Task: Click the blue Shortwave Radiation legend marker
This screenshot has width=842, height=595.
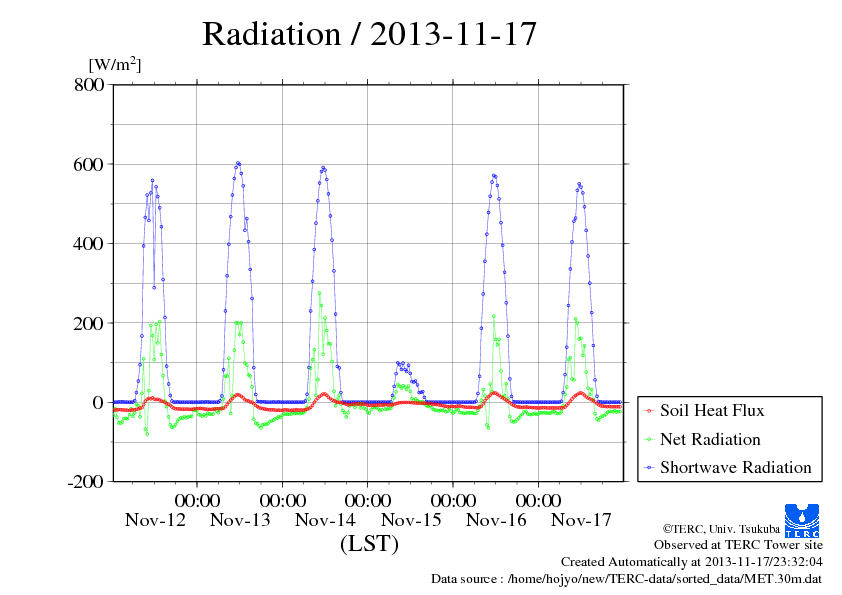Action: (650, 468)
